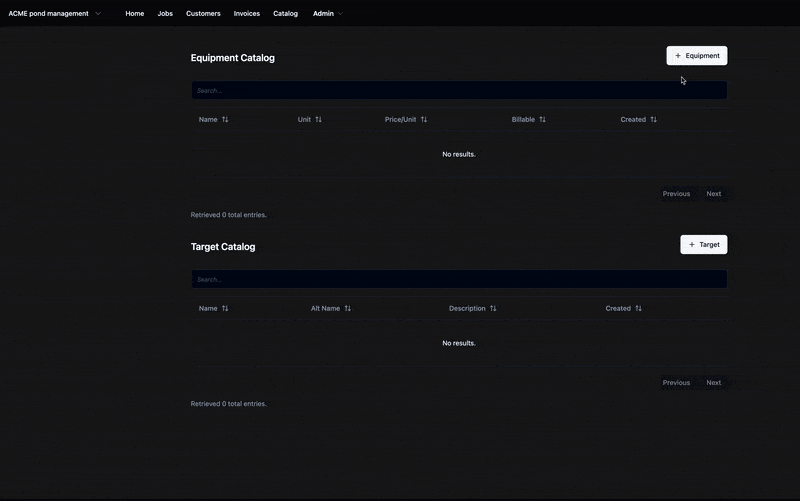
Task: Click Name header in Target Catalog table
Action: 208,308
